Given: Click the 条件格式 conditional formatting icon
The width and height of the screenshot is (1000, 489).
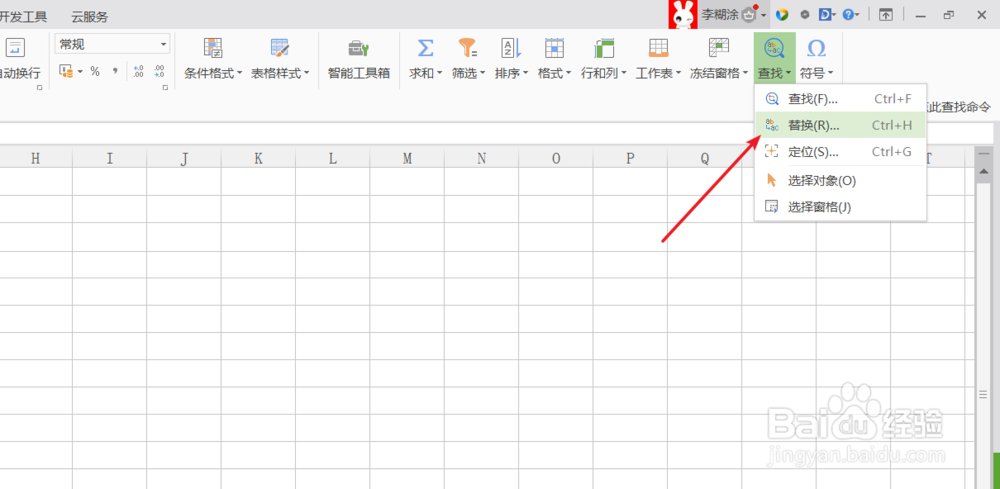Looking at the screenshot, I should [x=213, y=48].
